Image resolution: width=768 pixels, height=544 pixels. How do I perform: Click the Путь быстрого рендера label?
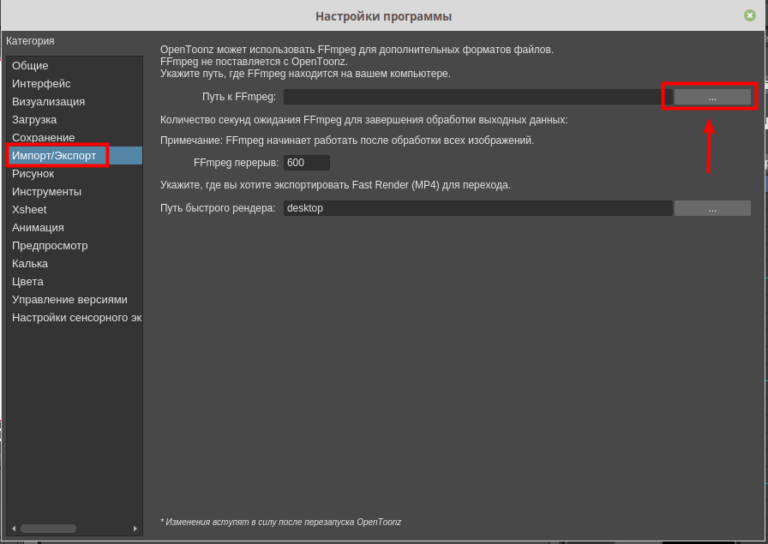[218, 208]
